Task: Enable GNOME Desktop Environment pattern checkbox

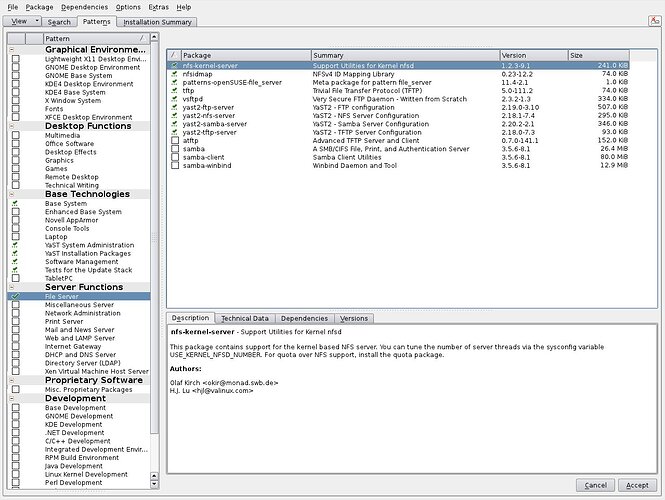Action: [16, 67]
